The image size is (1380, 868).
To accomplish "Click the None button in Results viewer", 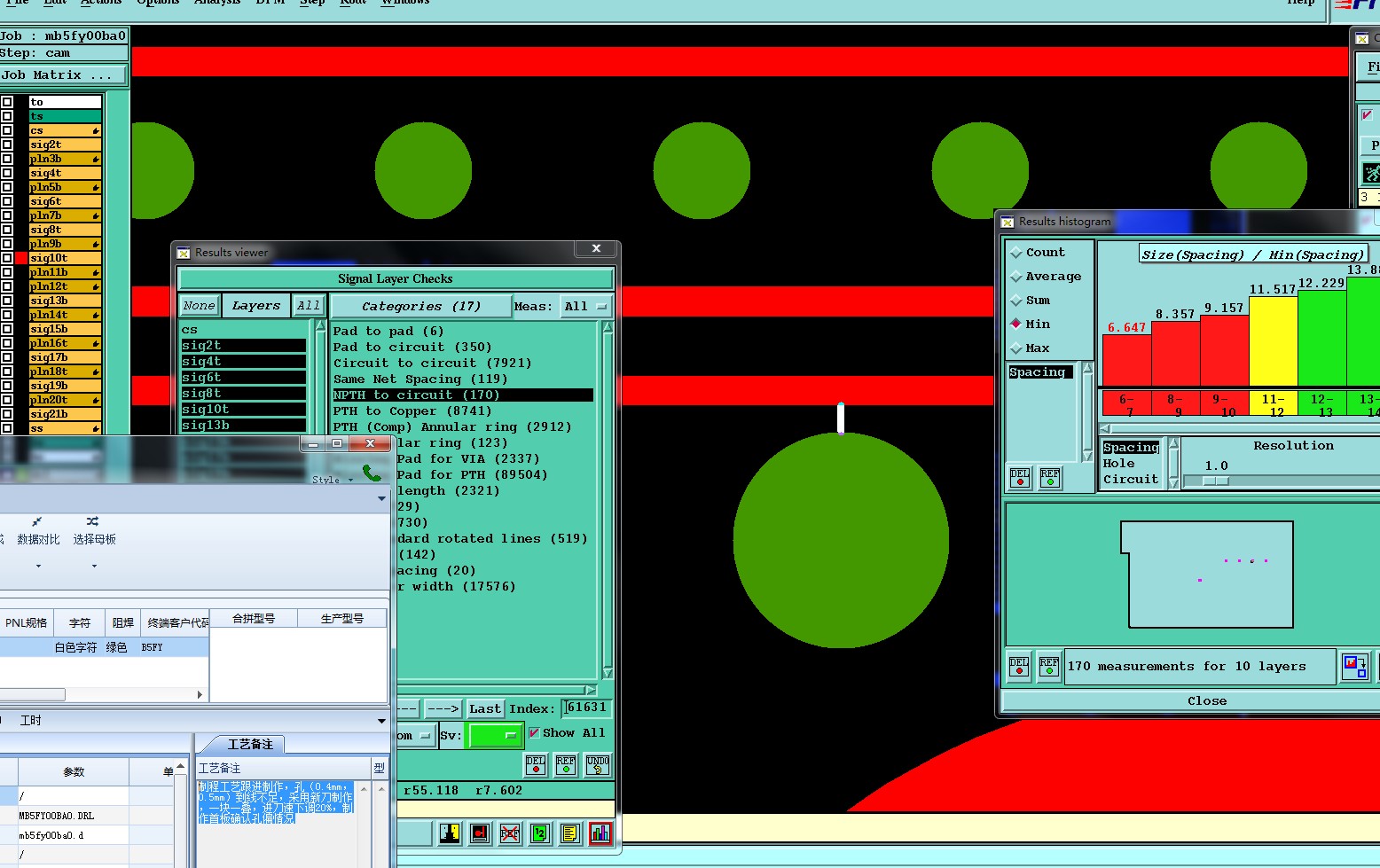I will tap(199, 306).
